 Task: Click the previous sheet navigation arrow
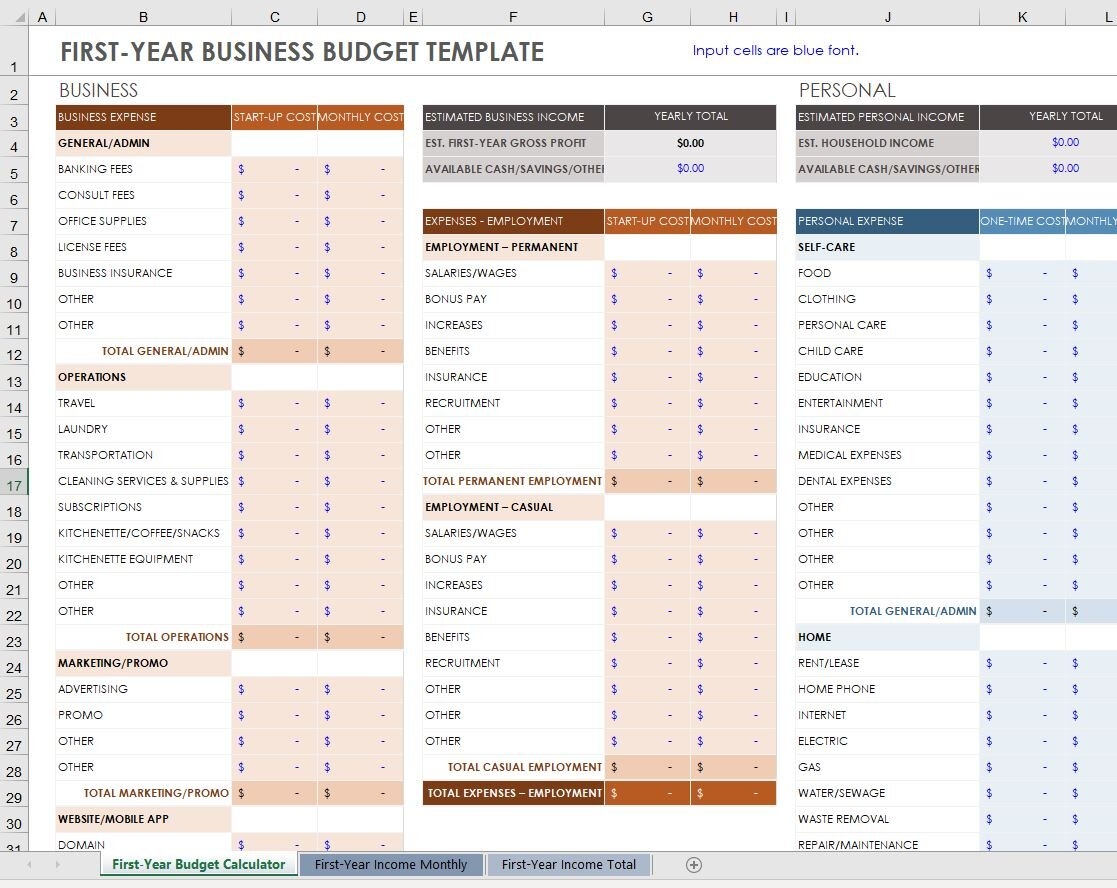(x=29, y=865)
